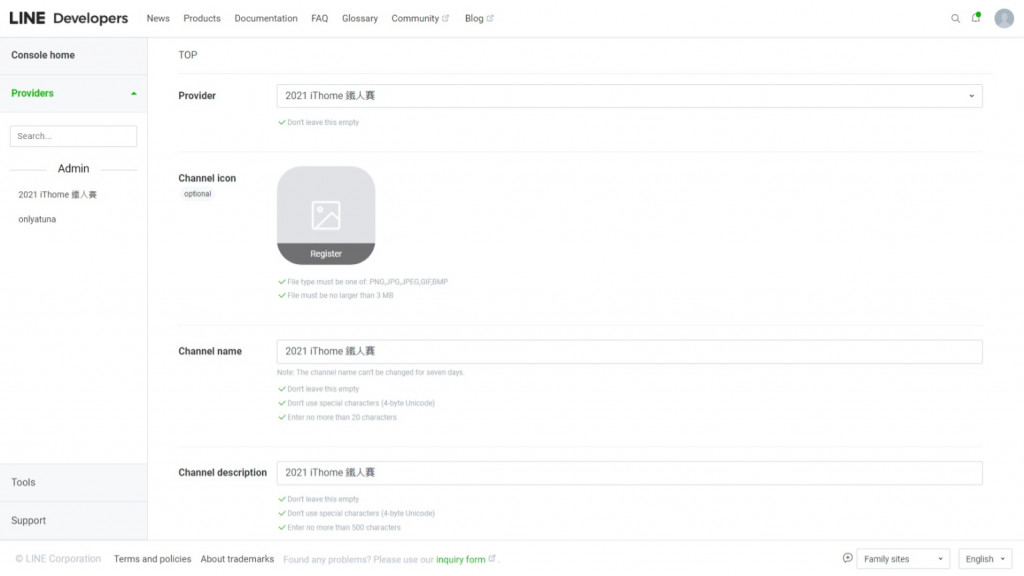
Task: Open the Blog menu item
Action: coord(474,18)
